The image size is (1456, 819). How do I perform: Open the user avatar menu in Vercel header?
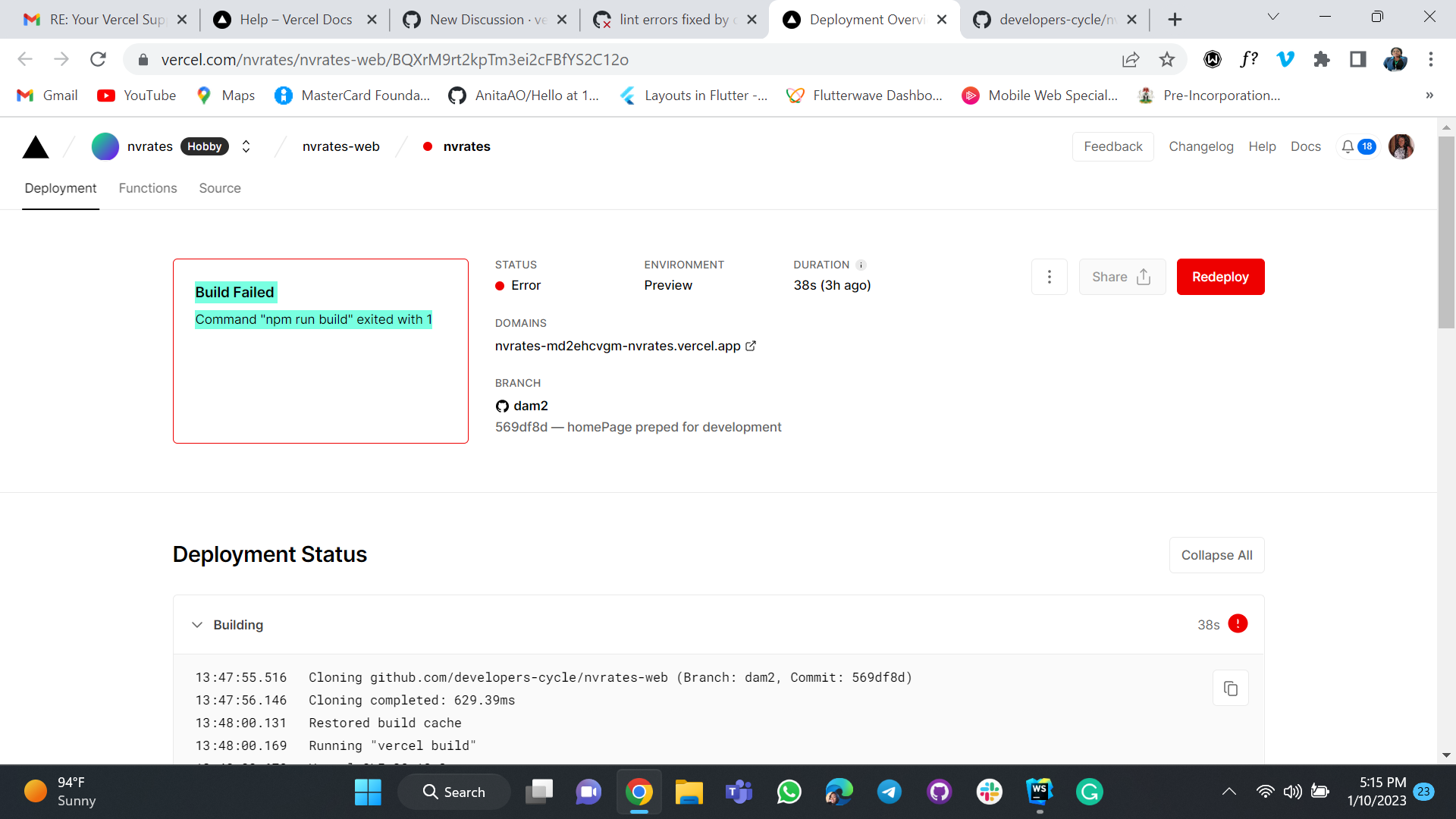tap(1401, 146)
